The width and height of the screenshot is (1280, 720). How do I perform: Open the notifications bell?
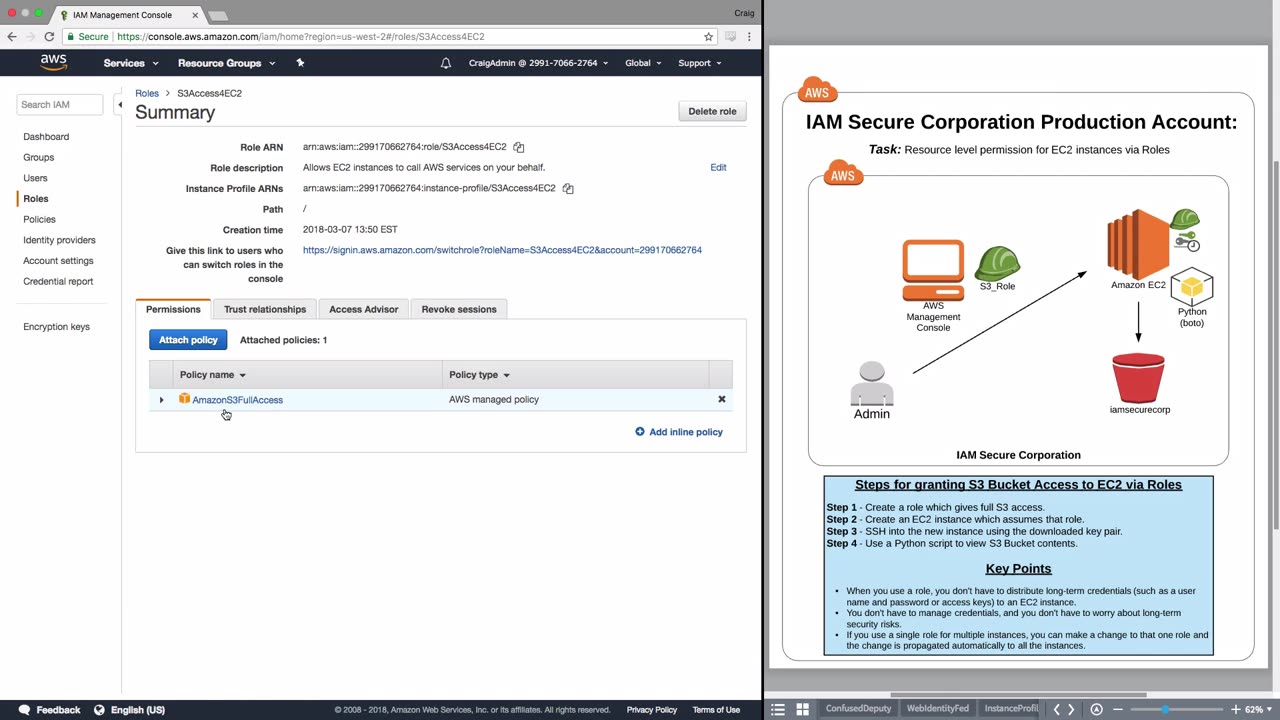[446, 63]
